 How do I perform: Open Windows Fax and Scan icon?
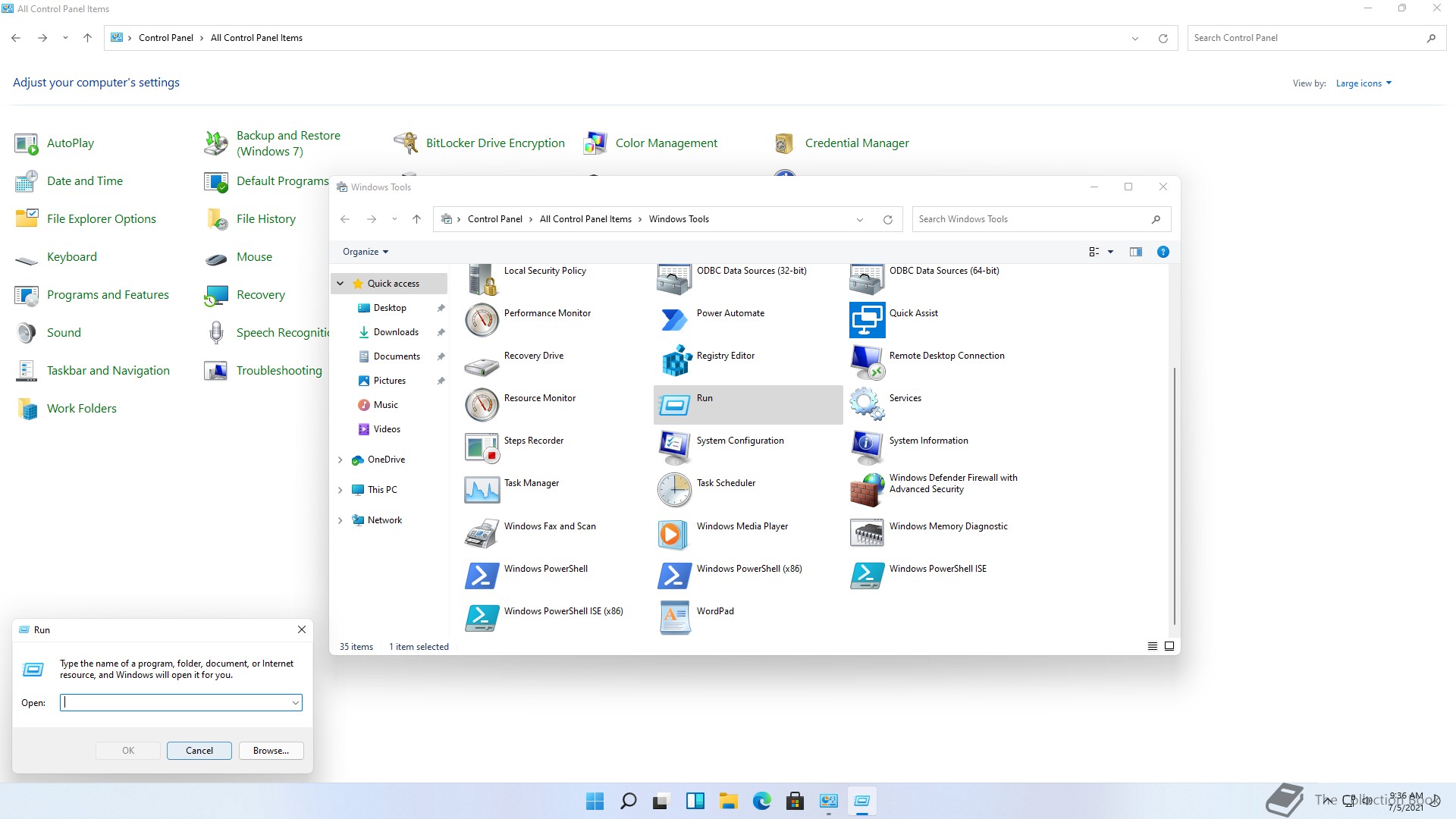(482, 533)
